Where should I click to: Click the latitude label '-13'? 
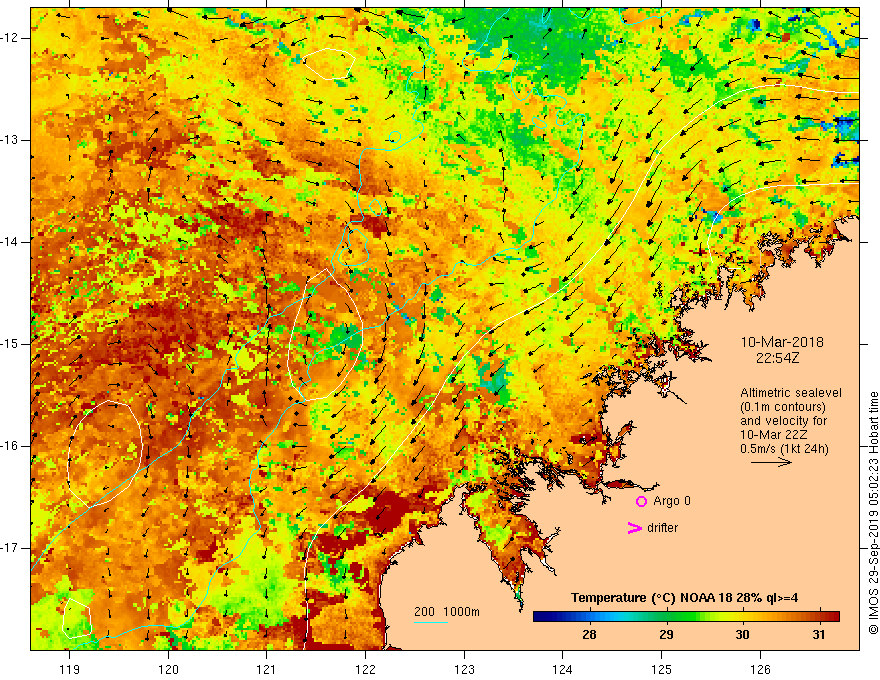coord(10,140)
